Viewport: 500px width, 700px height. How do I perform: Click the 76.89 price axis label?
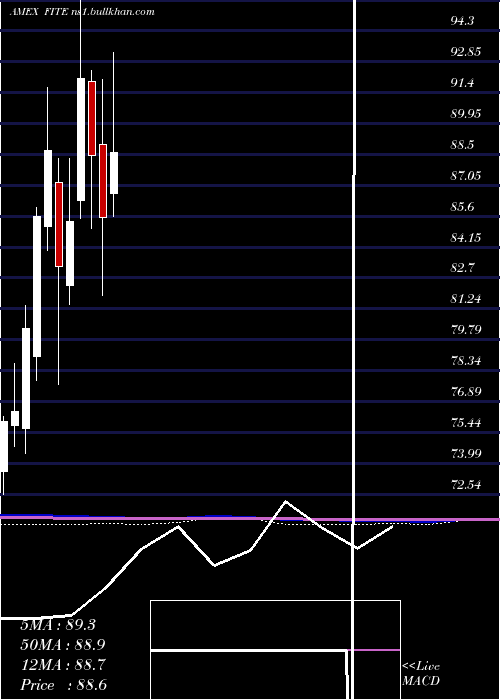(466, 392)
